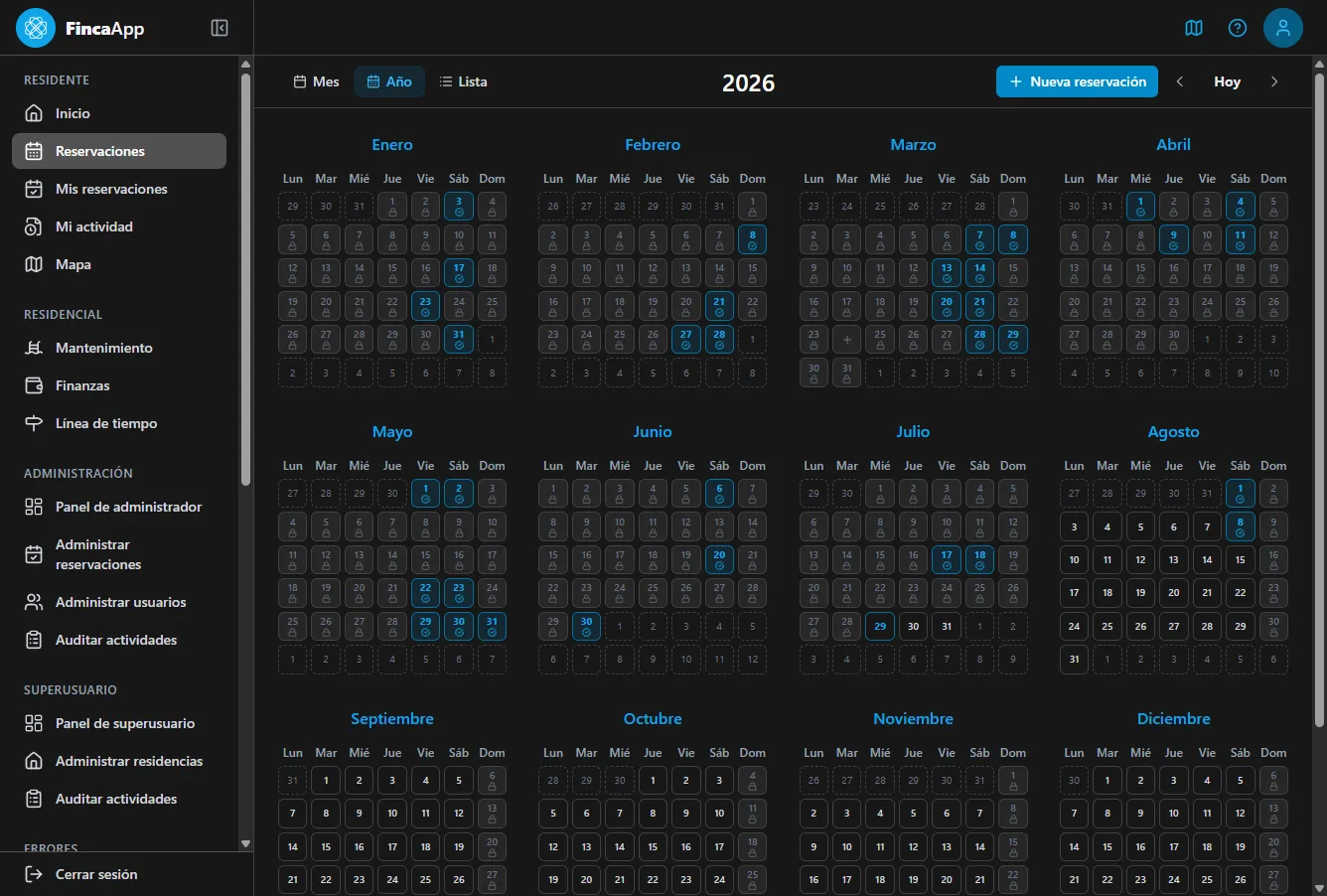Screen dimensions: 1327x896
Task: Click the Finanzas wallet icon
Action: (34, 385)
